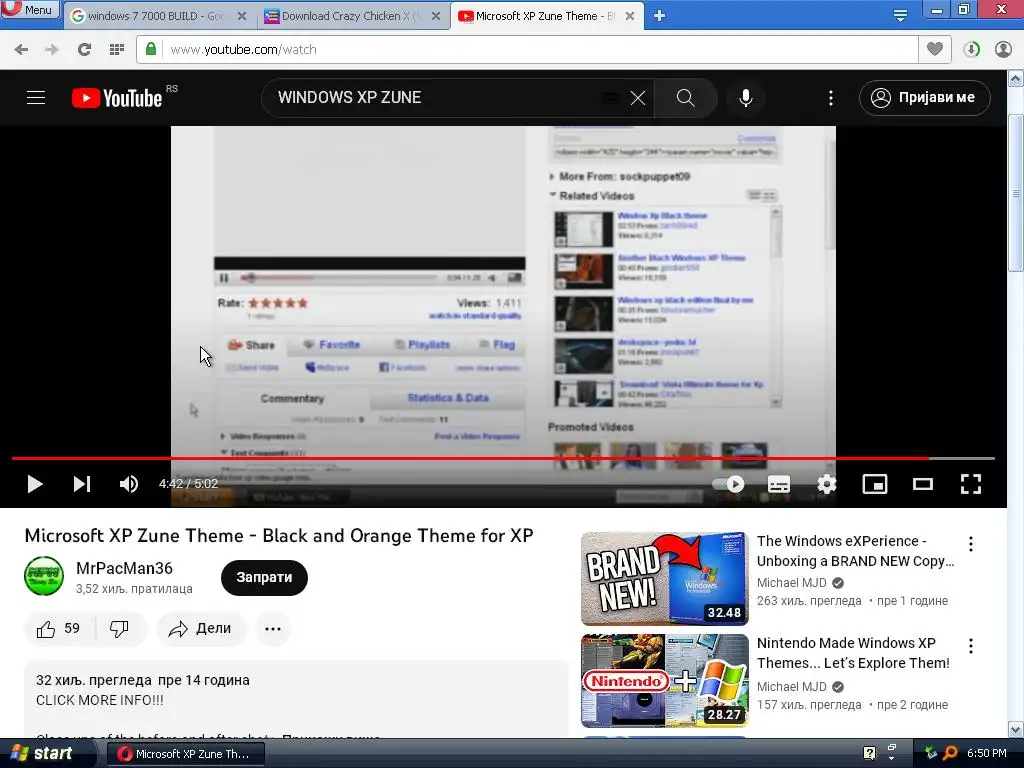This screenshot has width=1024, height=768.
Task: Close the 'Download Crazy Chicken X' tab
Action: coord(436,16)
